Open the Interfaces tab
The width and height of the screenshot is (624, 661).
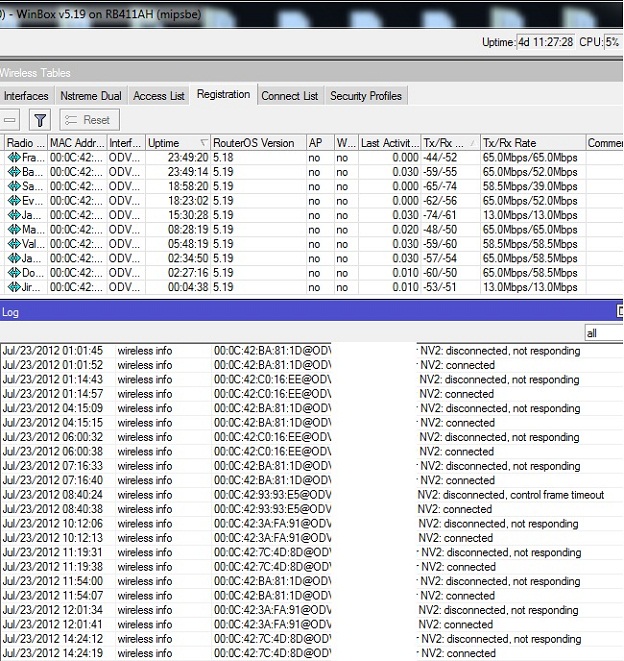coord(26,96)
